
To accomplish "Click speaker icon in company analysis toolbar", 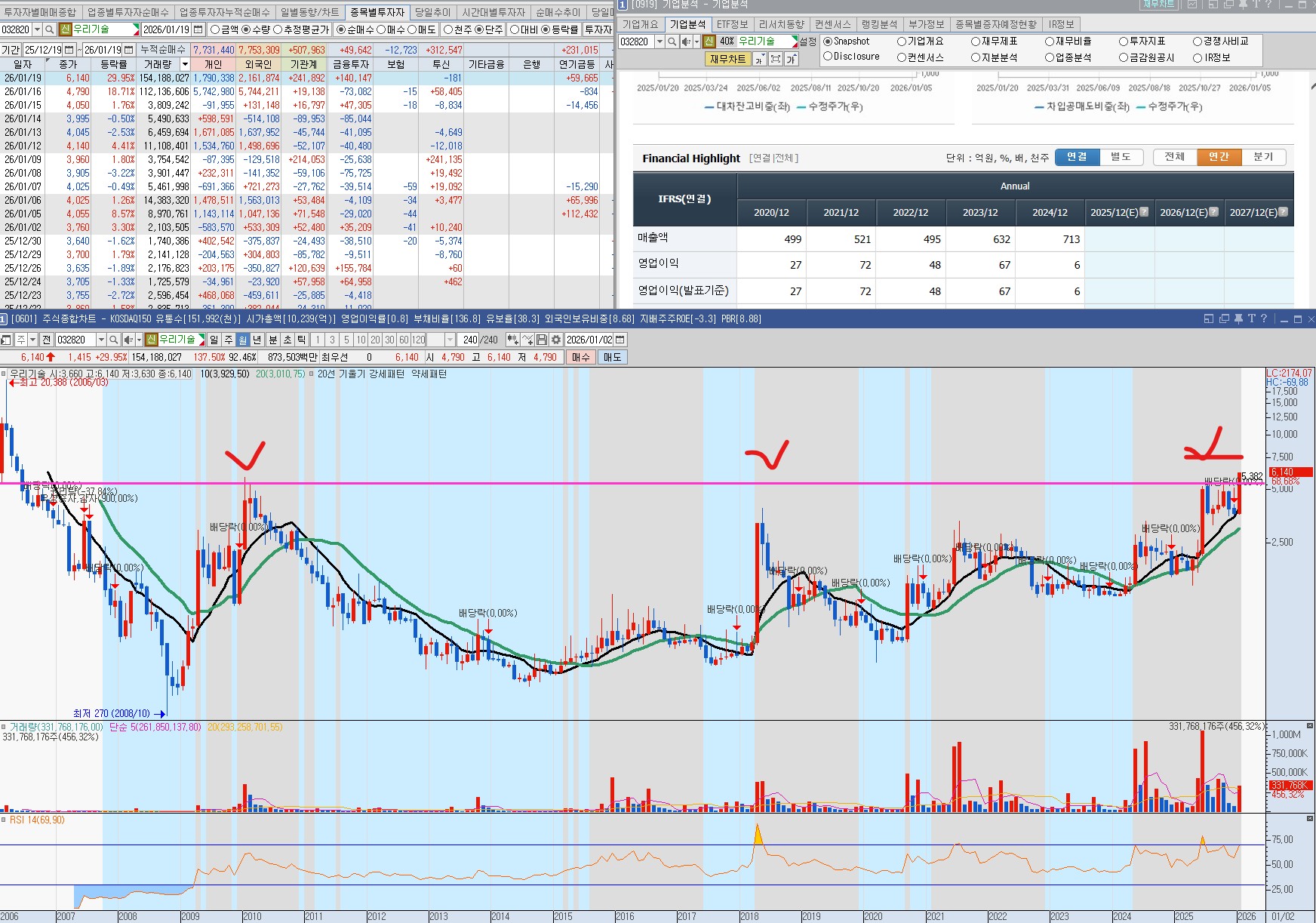I will pyautogui.click(x=685, y=42).
